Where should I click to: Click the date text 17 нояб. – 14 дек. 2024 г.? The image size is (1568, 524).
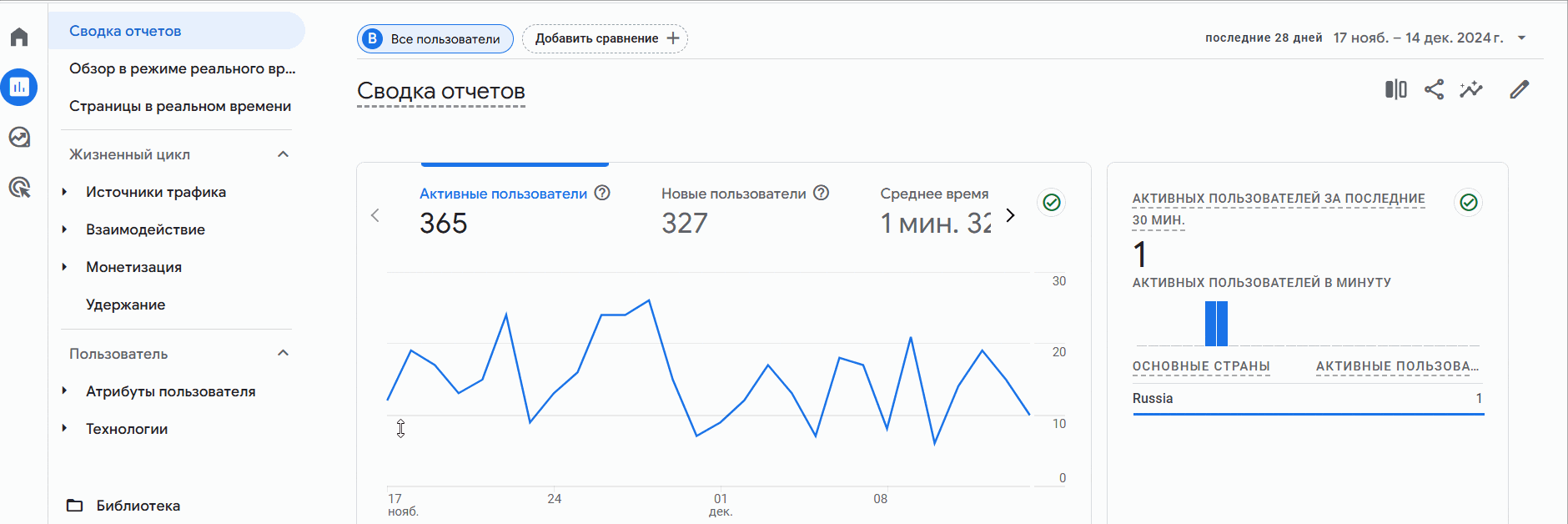tap(1418, 38)
